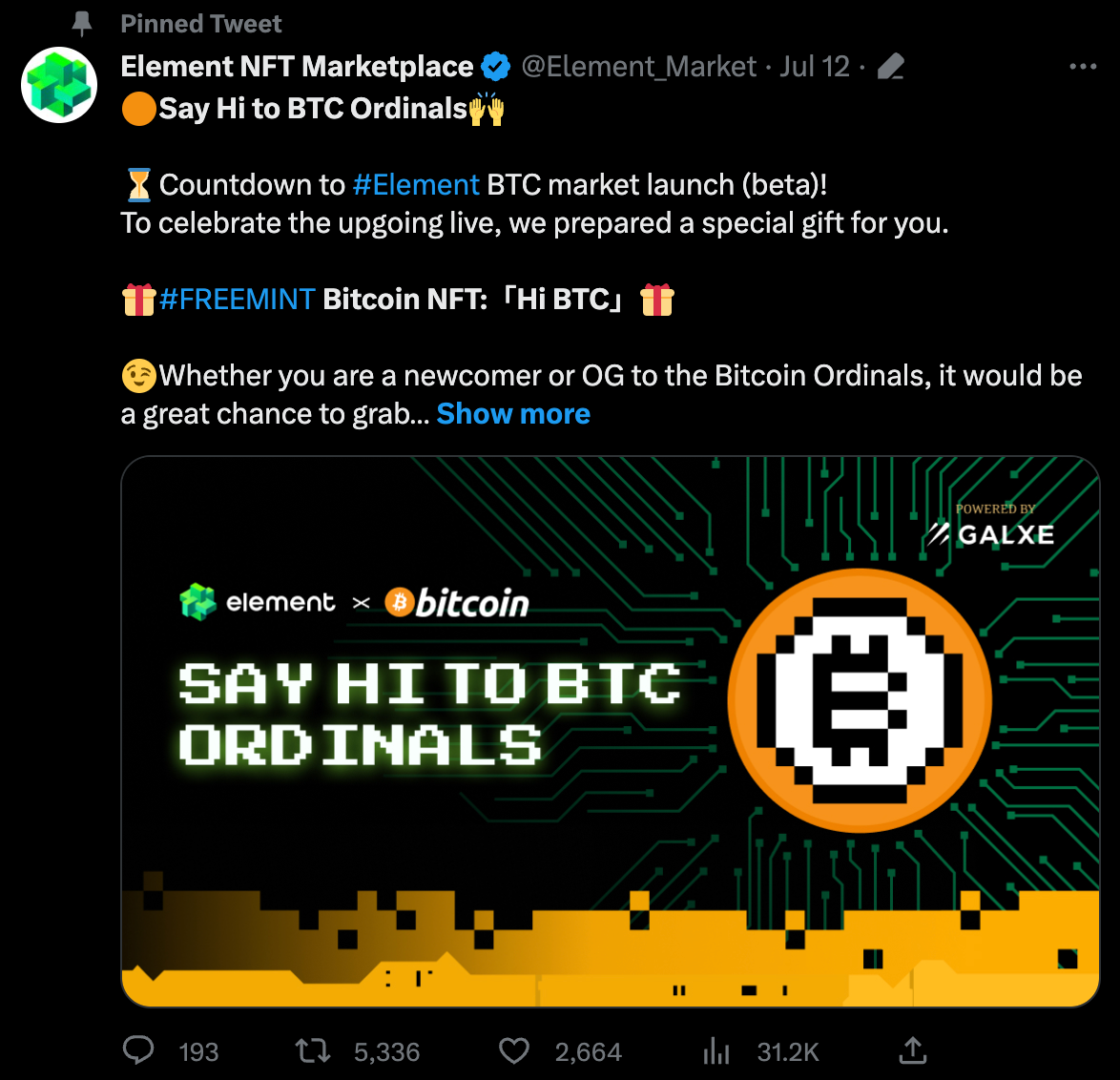Open tweet analytics bar chart icon
Screen dimensions: 1120x1080
716,1050
